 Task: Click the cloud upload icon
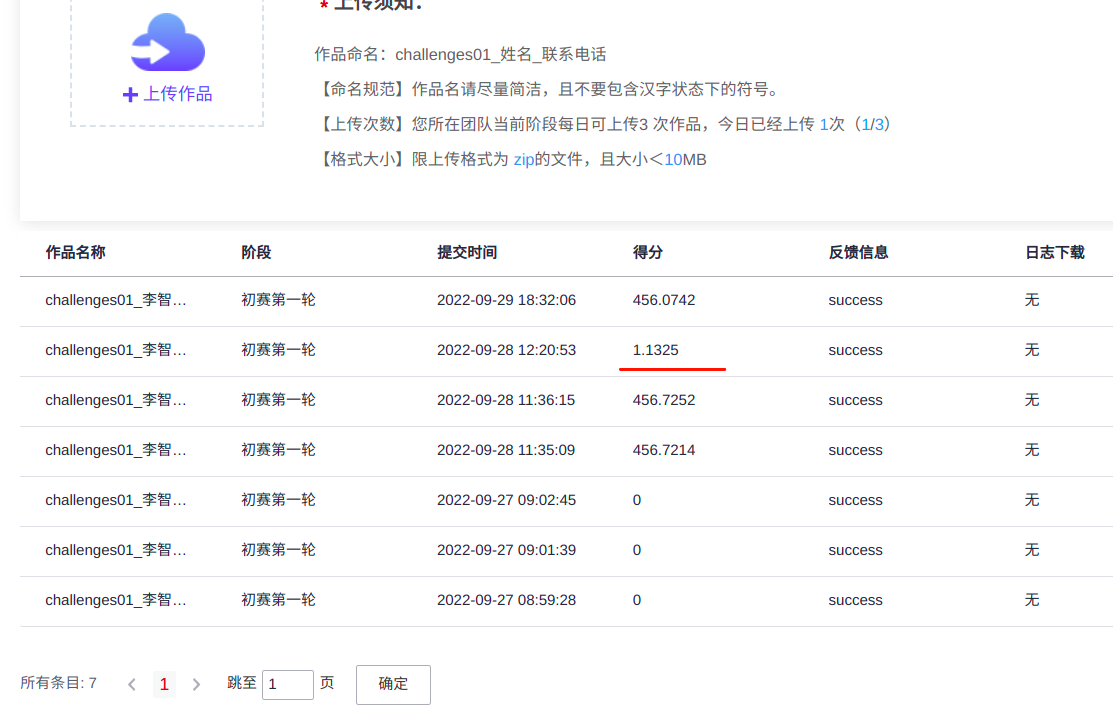167,43
